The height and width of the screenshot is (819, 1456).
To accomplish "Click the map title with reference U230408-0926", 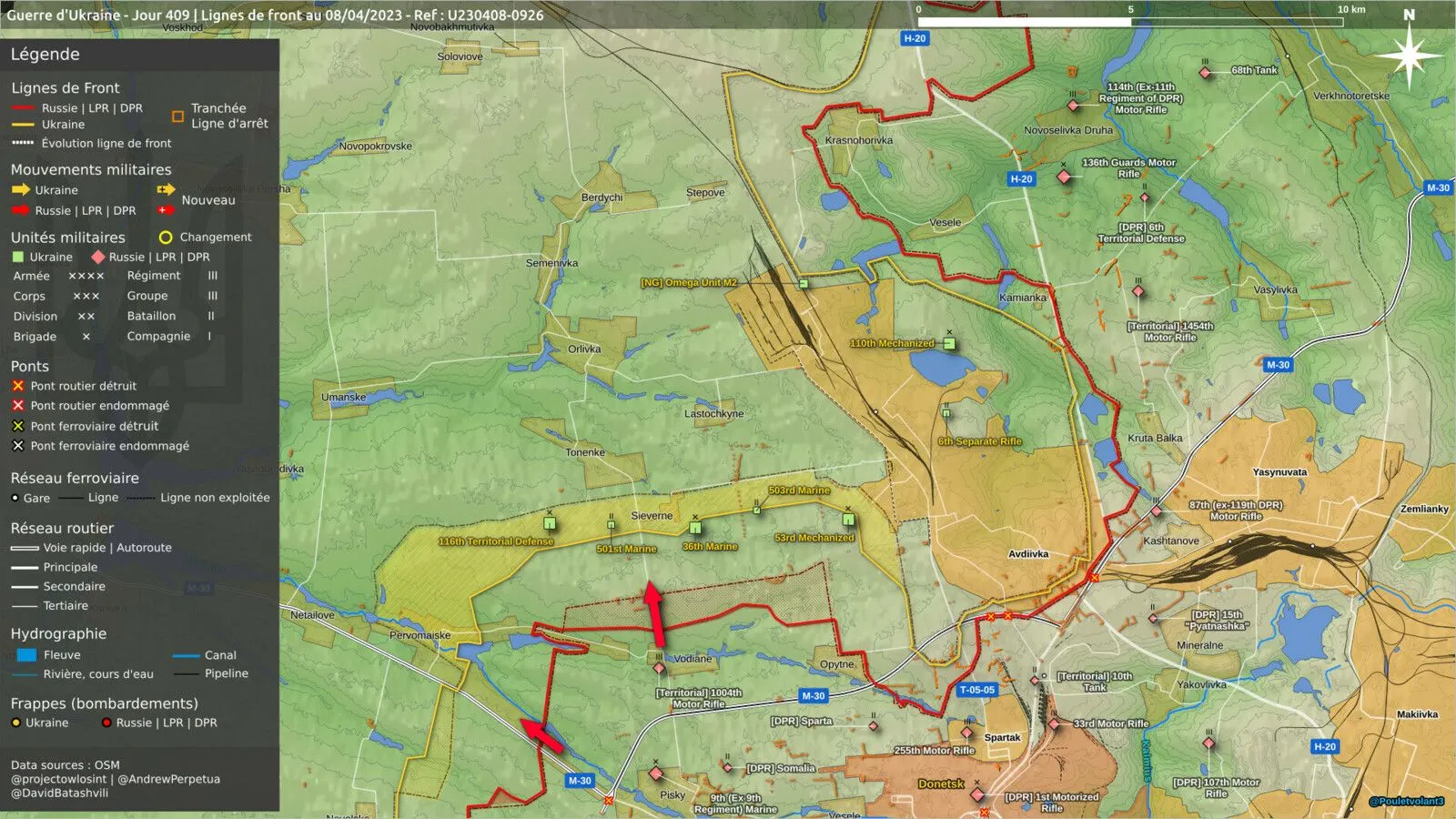I will click(x=275, y=15).
